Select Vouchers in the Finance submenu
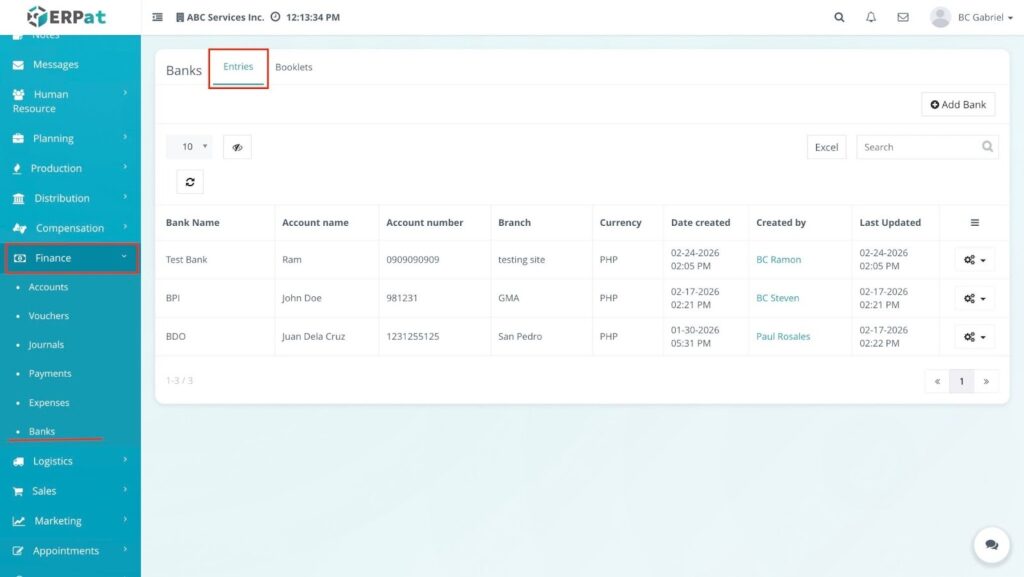Screen dimensions: 1024x577 pyautogui.click(x=49, y=316)
